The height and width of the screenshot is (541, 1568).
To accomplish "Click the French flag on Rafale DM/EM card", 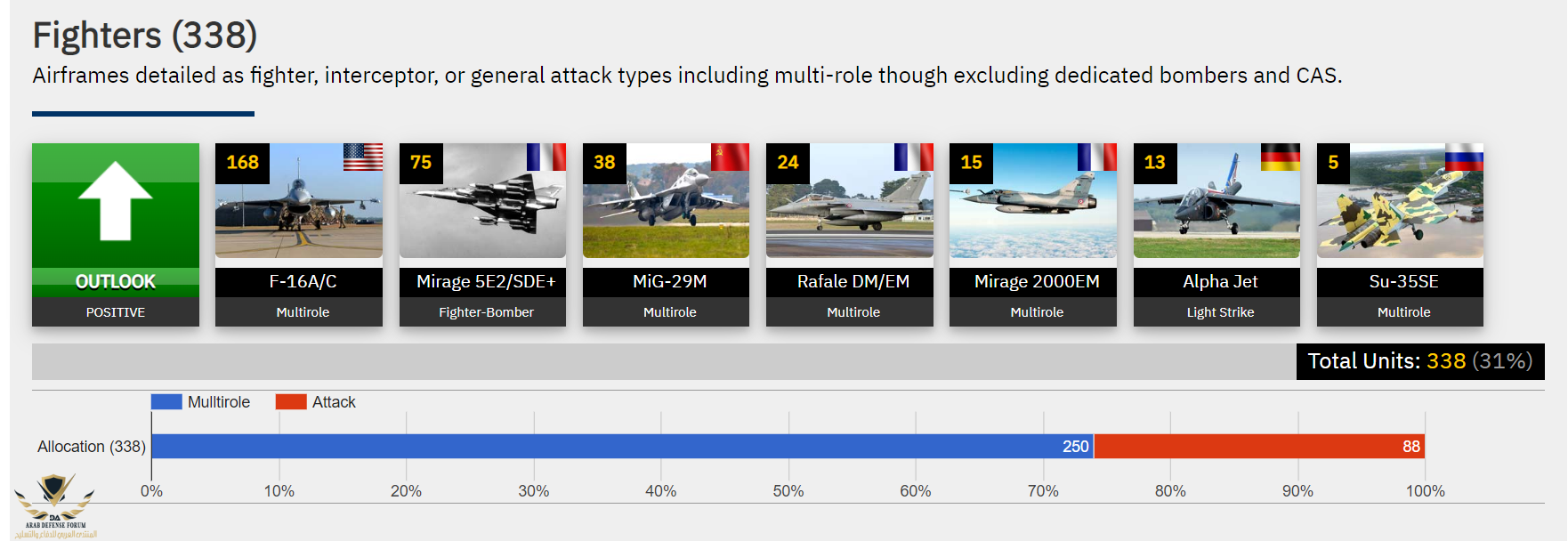I will (x=913, y=157).
